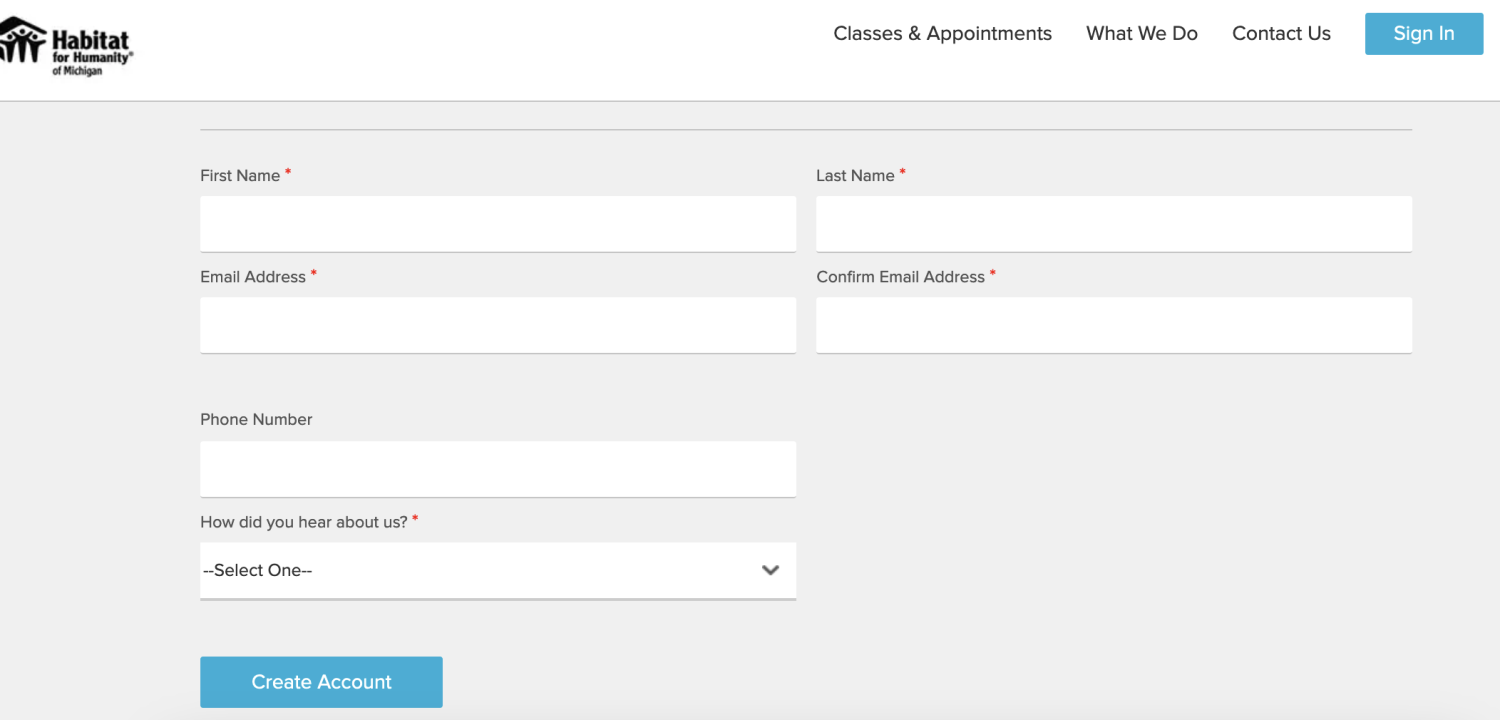The image size is (1500, 720).
Task: Click the Sign In button
Action: coord(1423,33)
